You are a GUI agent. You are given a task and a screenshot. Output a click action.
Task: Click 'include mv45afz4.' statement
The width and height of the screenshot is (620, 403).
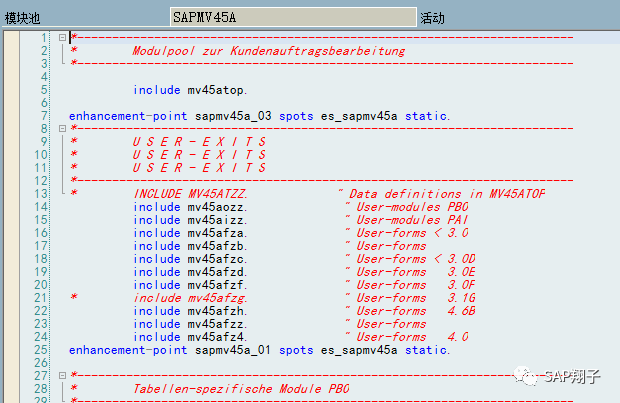190,337
